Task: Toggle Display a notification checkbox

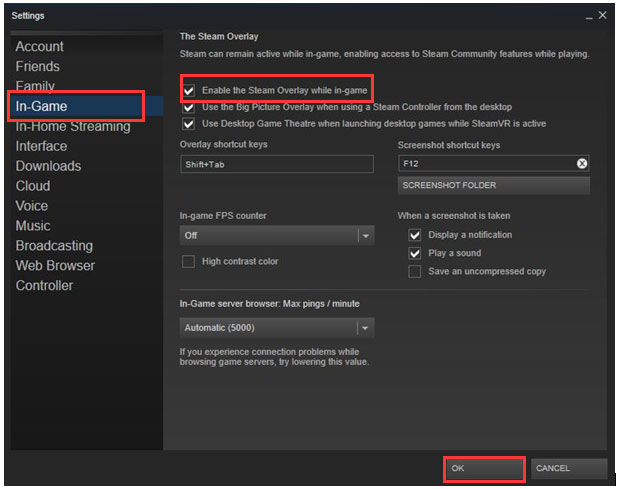Action: (x=415, y=235)
